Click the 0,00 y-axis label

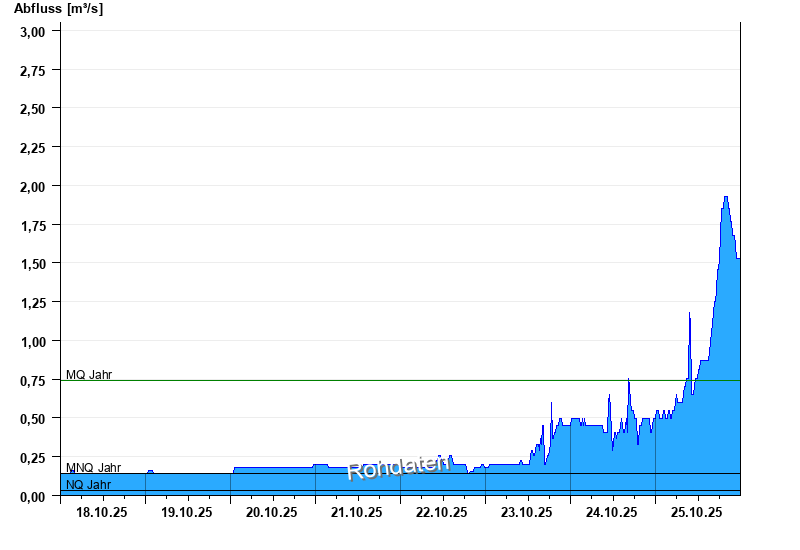33,497
